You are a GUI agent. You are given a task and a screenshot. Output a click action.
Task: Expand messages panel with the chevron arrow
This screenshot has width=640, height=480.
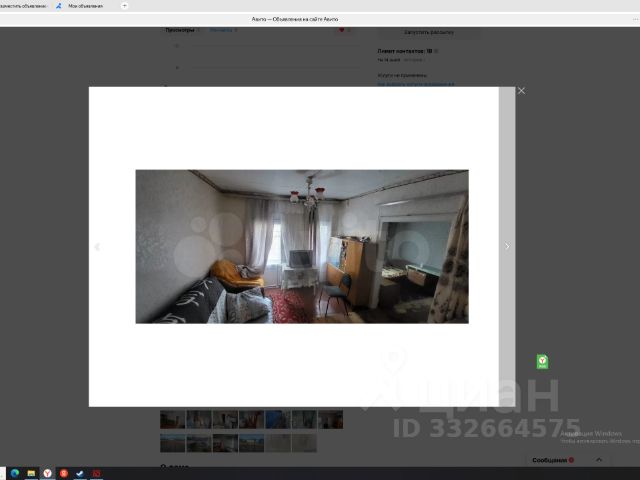click(599, 460)
